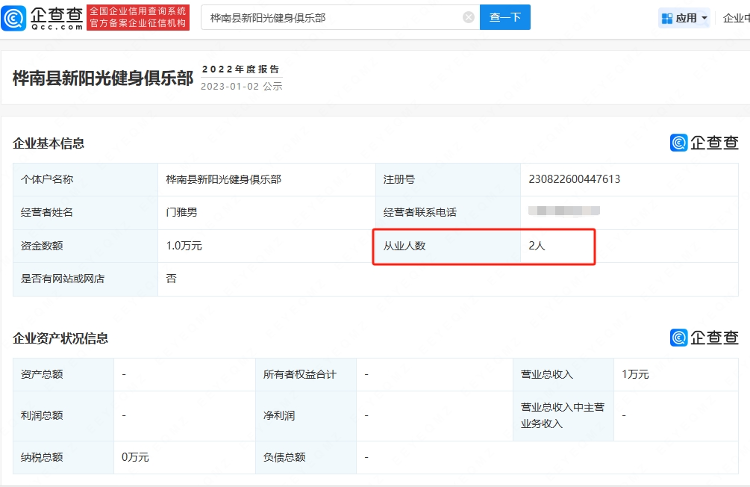The width and height of the screenshot is (750, 487).
Task: Click the registration number 230822600447613
Action: (574, 180)
